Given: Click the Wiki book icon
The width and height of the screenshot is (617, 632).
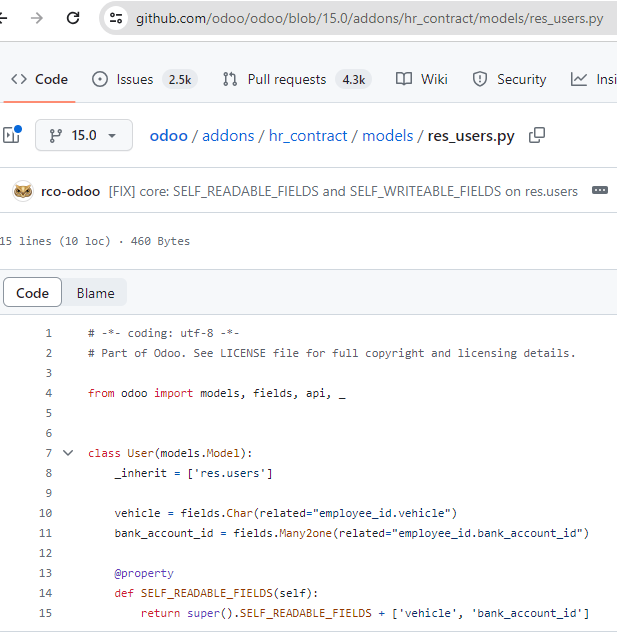Looking at the screenshot, I should pyautogui.click(x=403, y=79).
